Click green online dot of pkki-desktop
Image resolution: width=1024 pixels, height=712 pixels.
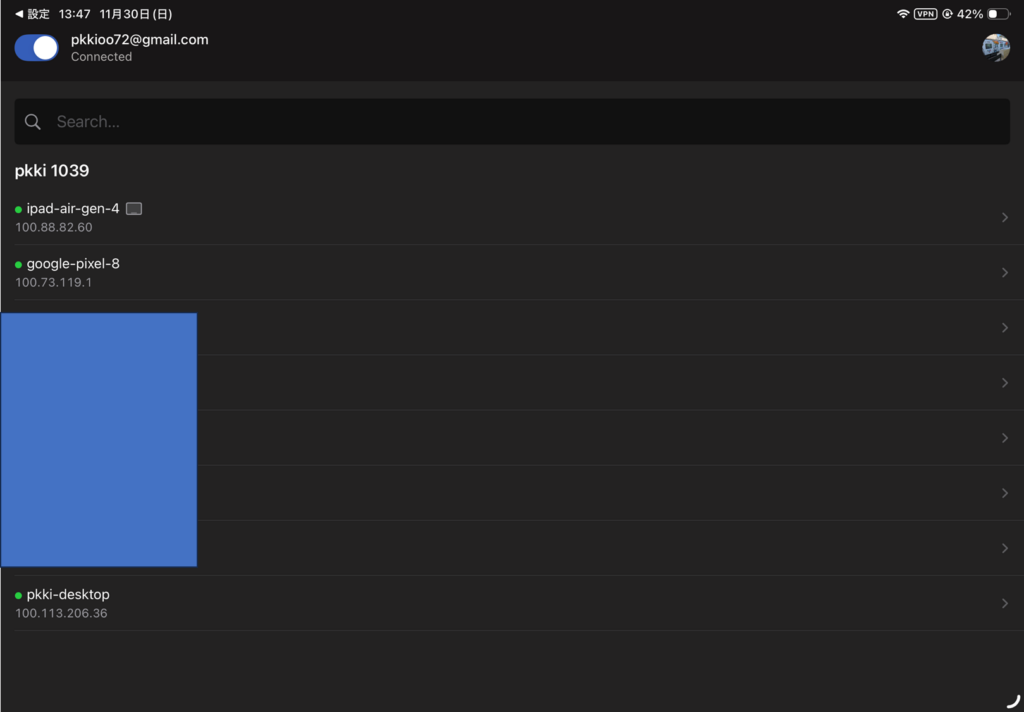(19, 596)
